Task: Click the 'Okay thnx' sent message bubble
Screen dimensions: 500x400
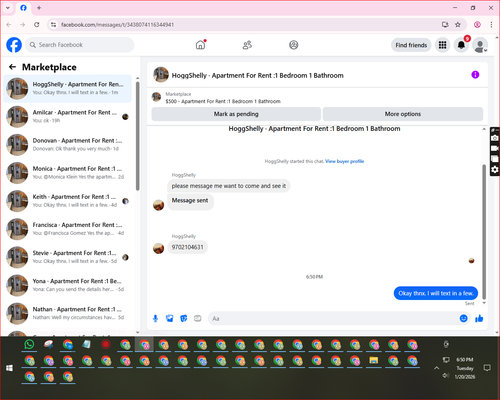Action: tap(436, 293)
